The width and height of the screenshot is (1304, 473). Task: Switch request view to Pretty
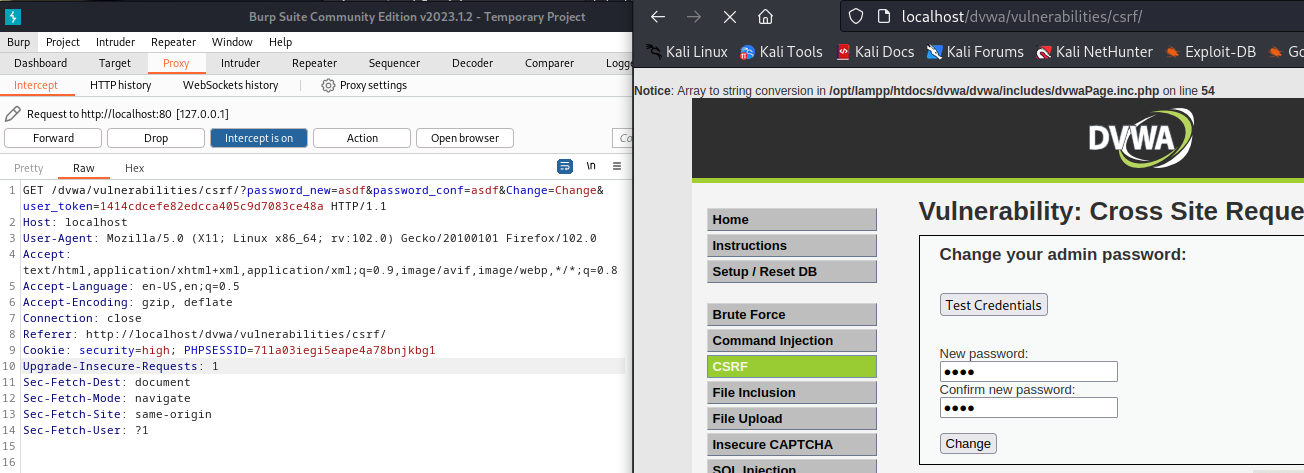[x=29, y=168]
